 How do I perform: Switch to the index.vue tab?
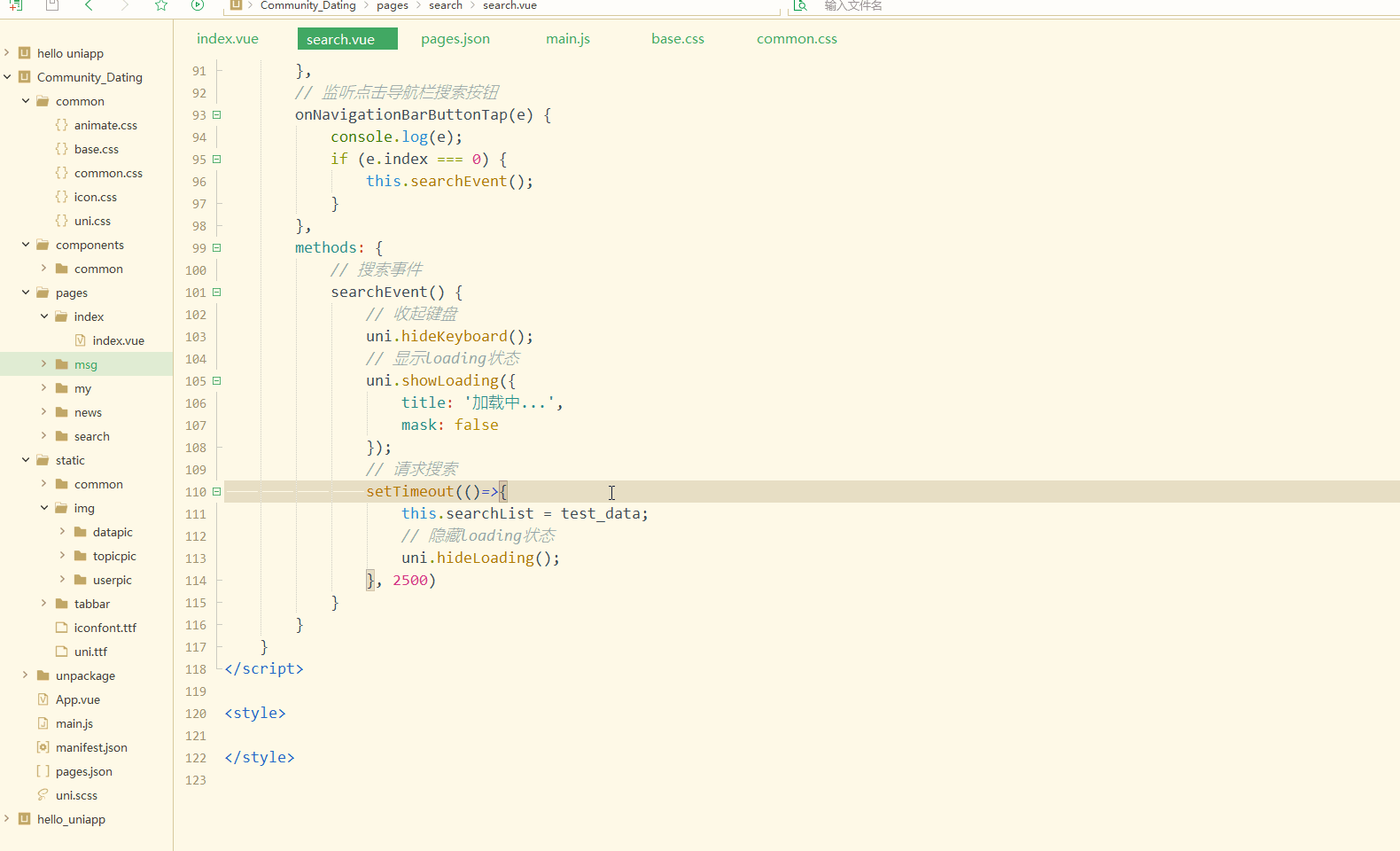228,39
